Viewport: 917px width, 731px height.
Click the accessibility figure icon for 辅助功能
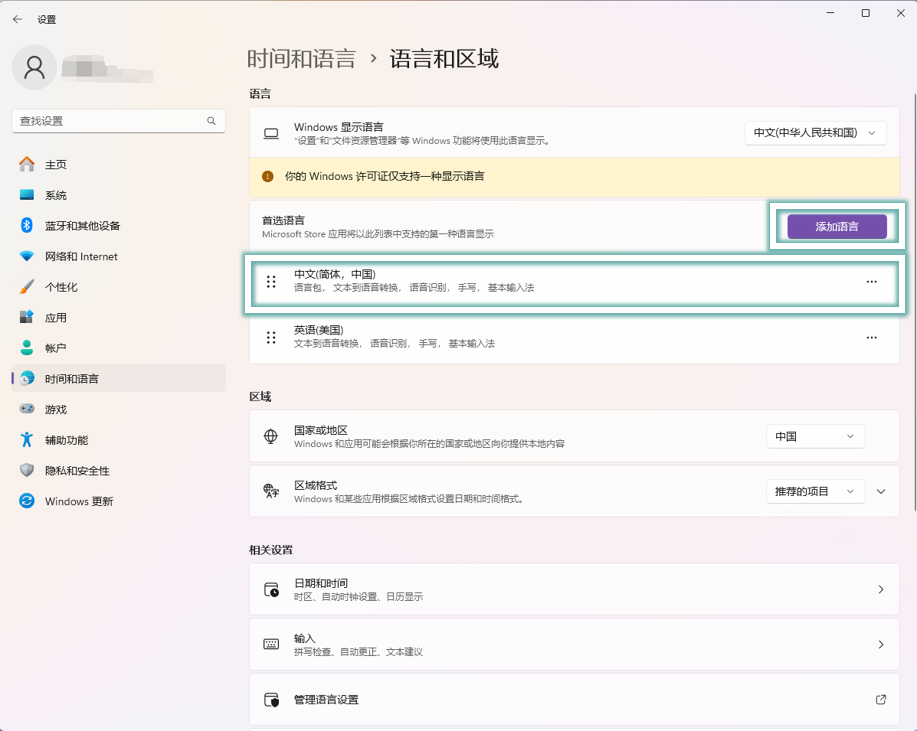(x=27, y=439)
